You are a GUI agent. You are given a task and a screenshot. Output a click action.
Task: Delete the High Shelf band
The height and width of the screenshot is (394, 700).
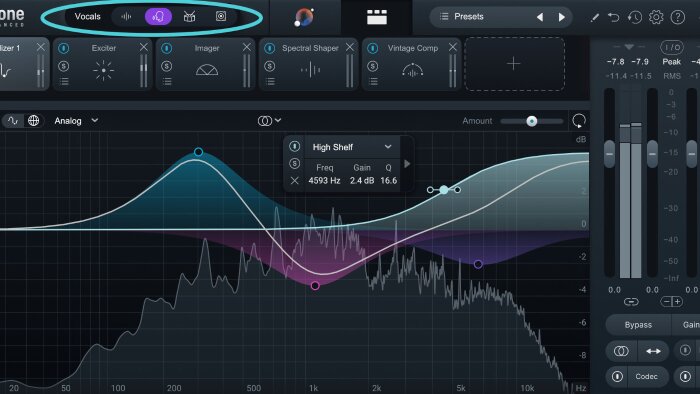pyautogui.click(x=295, y=180)
